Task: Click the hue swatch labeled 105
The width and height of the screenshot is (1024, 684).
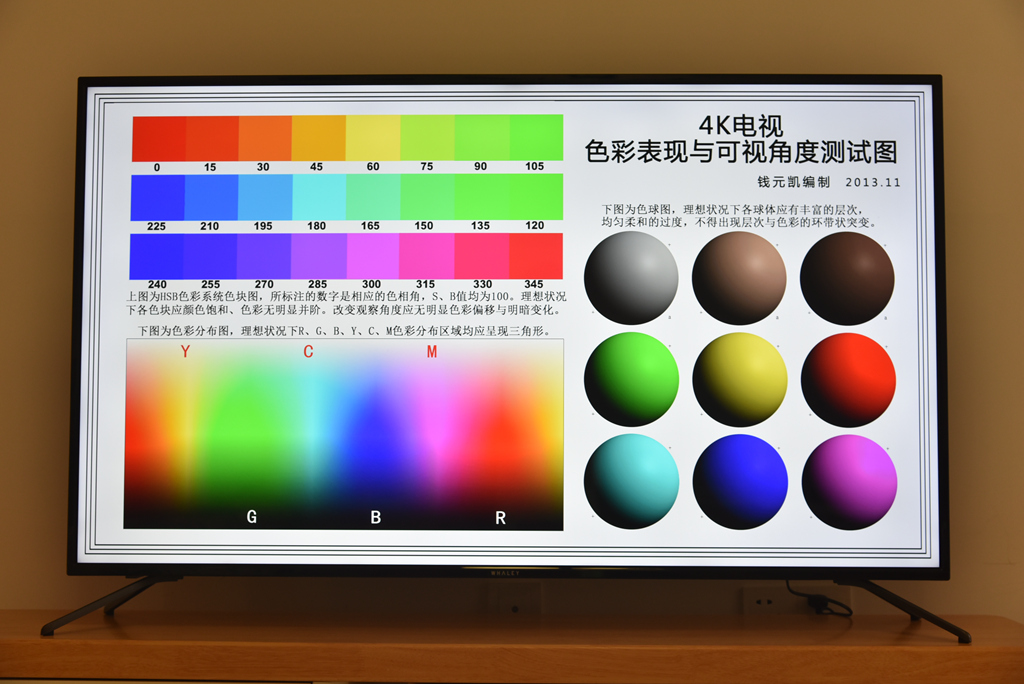Action: click(536, 140)
